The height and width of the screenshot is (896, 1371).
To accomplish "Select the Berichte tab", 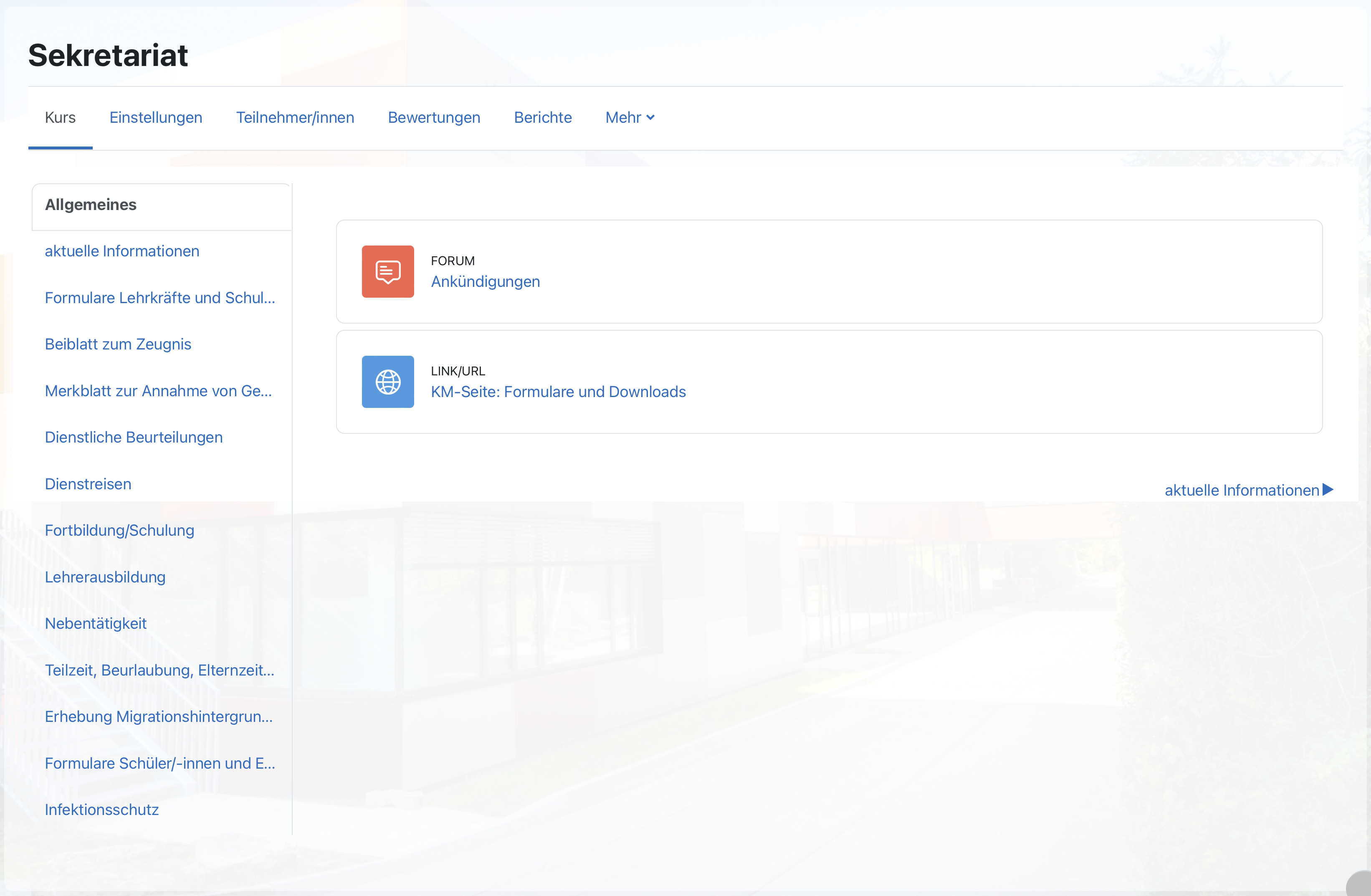I will [x=542, y=117].
